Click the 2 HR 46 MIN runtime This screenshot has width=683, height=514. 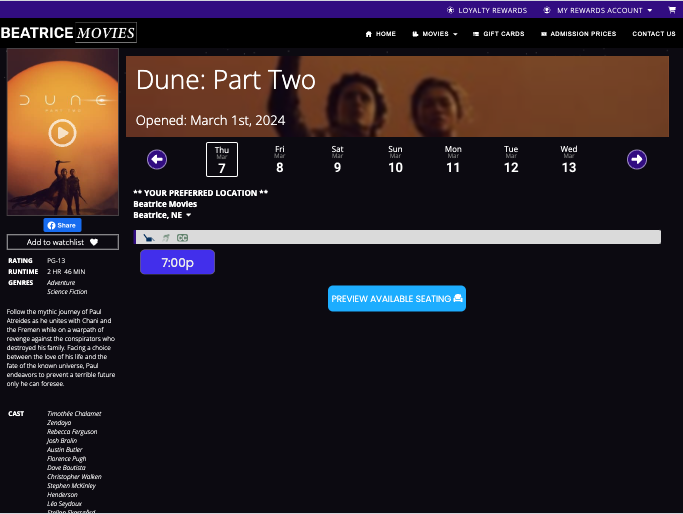(66, 271)
